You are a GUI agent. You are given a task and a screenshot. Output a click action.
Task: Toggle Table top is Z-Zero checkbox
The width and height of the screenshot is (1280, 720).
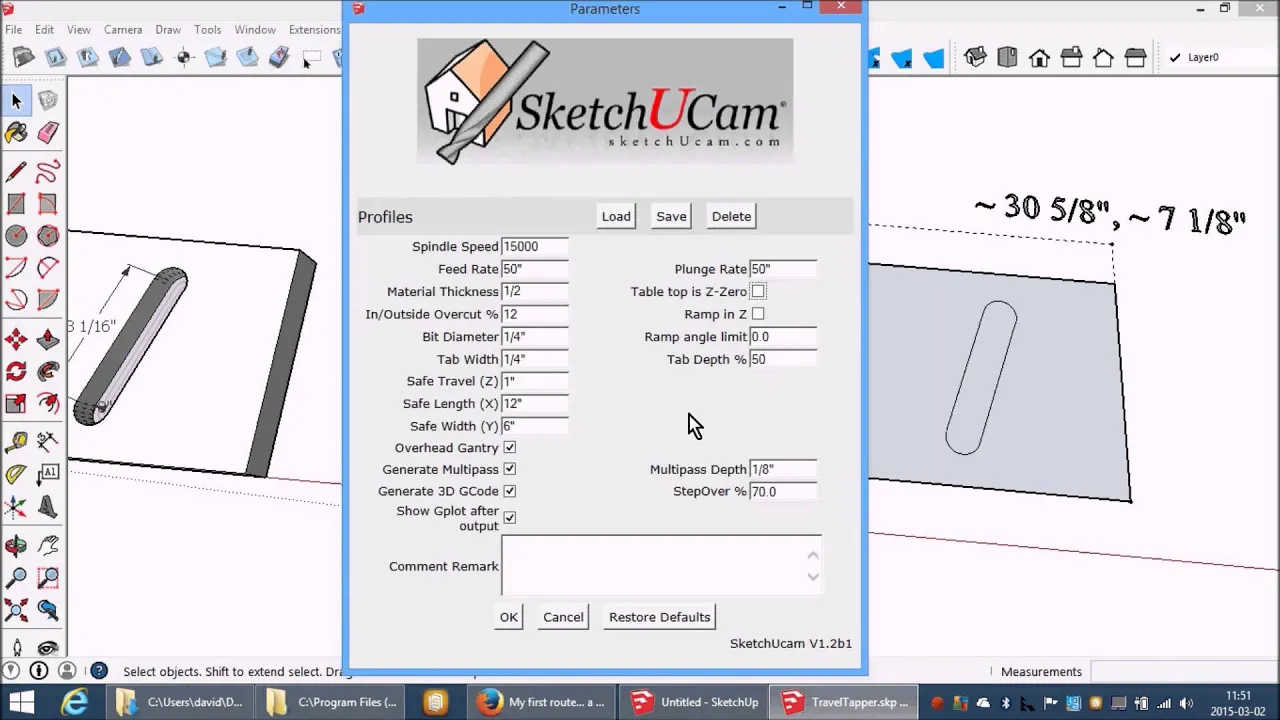[x=758, y=292]
